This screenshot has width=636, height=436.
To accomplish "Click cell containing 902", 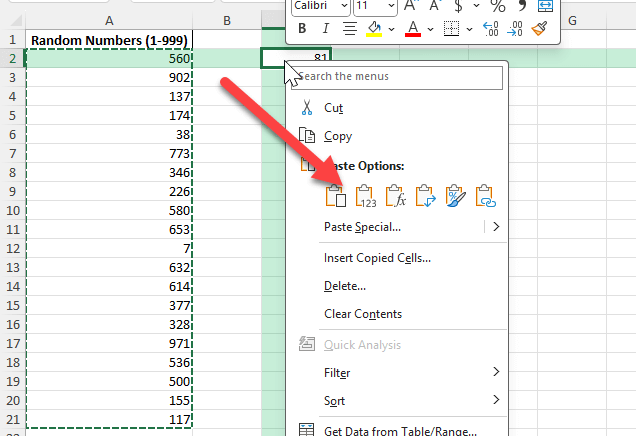I will [109, 77].
